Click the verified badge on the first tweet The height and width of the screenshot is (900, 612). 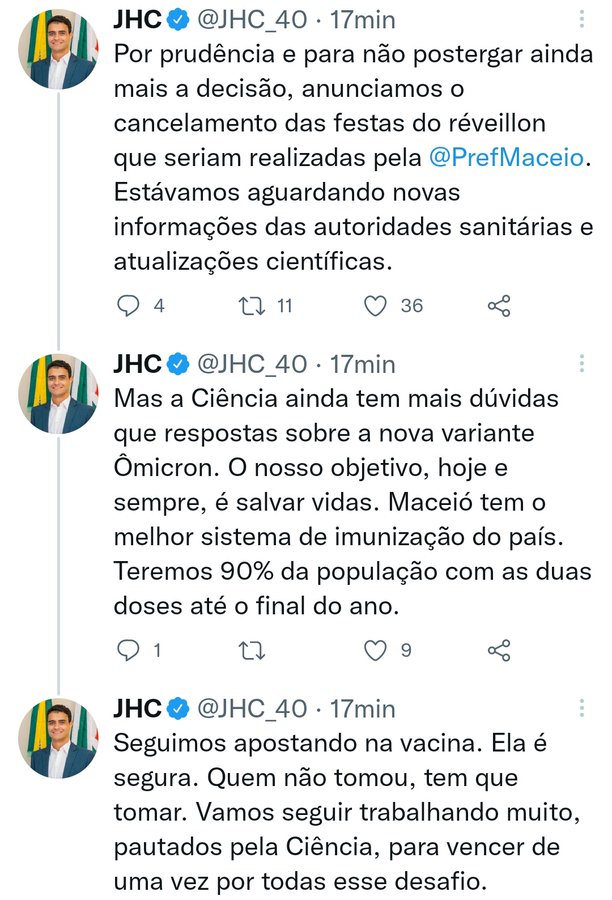177,19
